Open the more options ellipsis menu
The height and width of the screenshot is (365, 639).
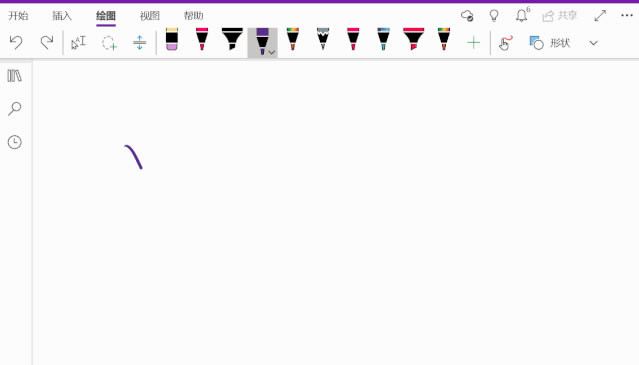(627, 15)
